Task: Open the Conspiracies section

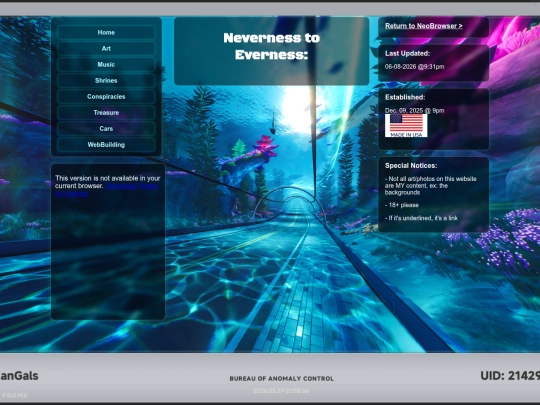Action: [x=106, y=96]
